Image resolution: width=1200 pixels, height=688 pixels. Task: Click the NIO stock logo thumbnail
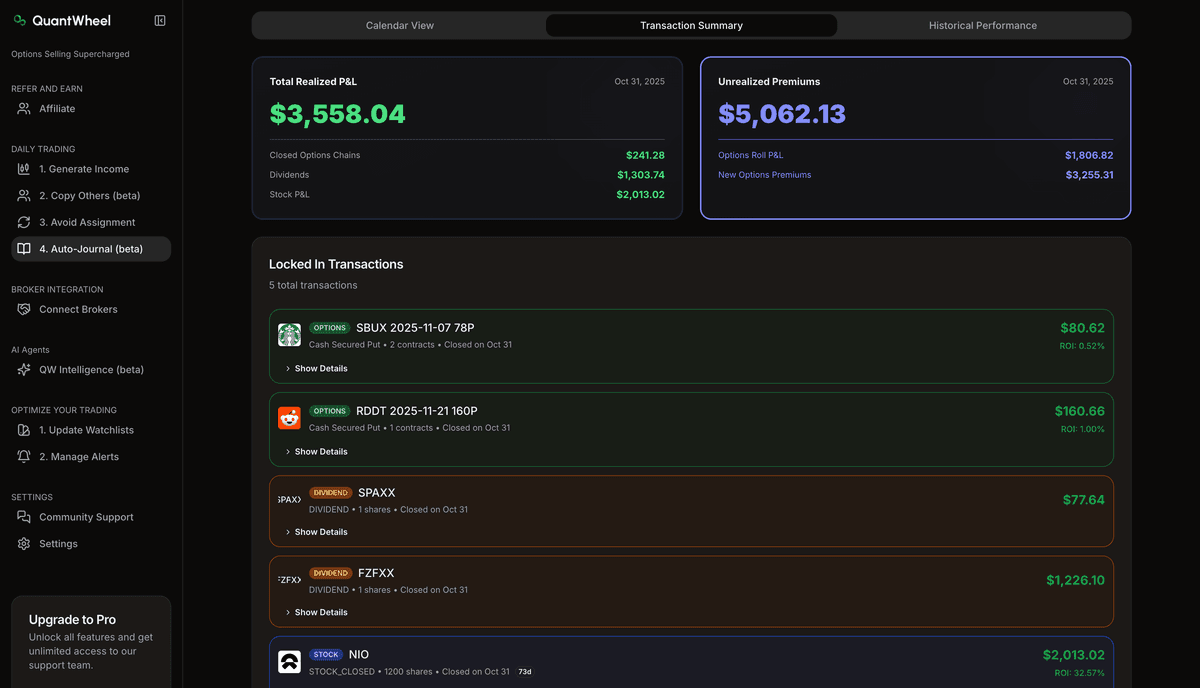[289, 661]
